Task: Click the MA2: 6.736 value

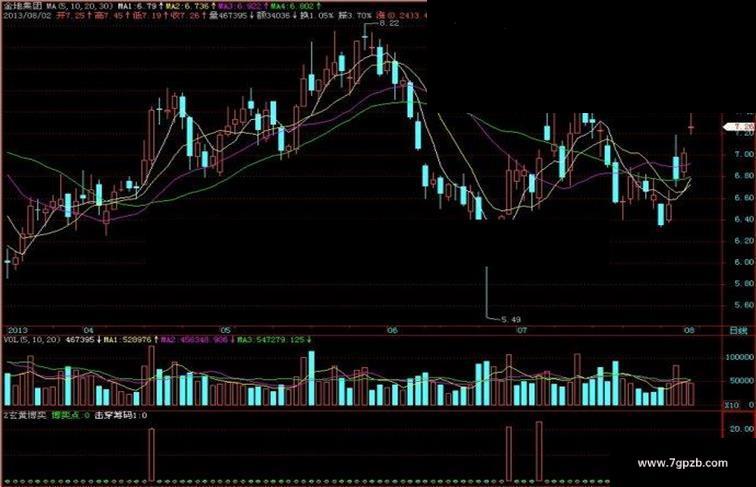Action: click(x=188, y=6)
